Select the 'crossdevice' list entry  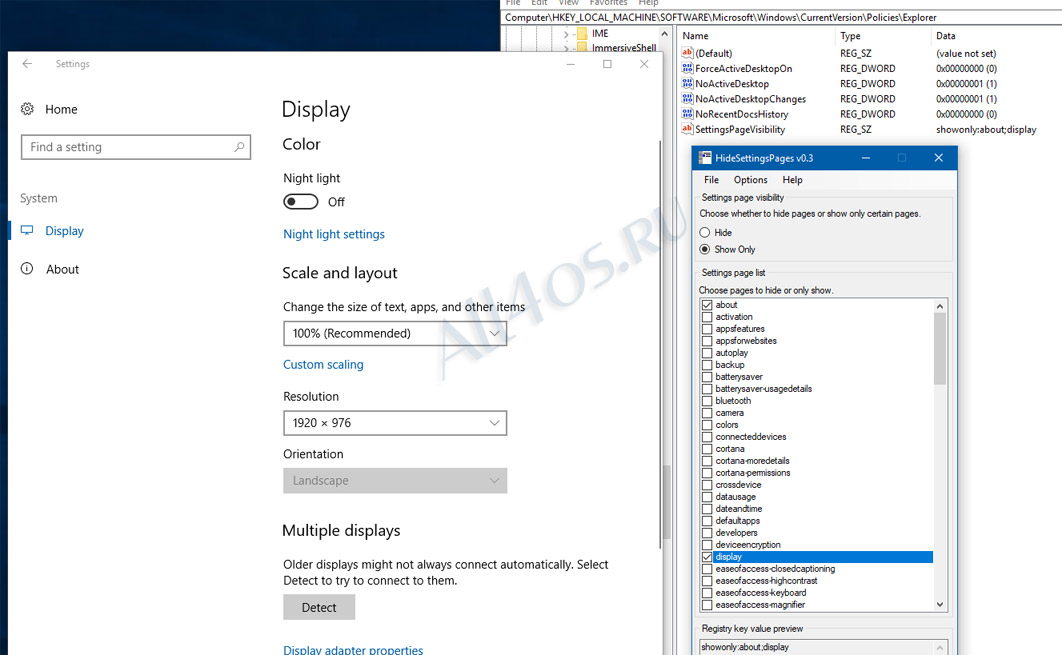point(738,485)
